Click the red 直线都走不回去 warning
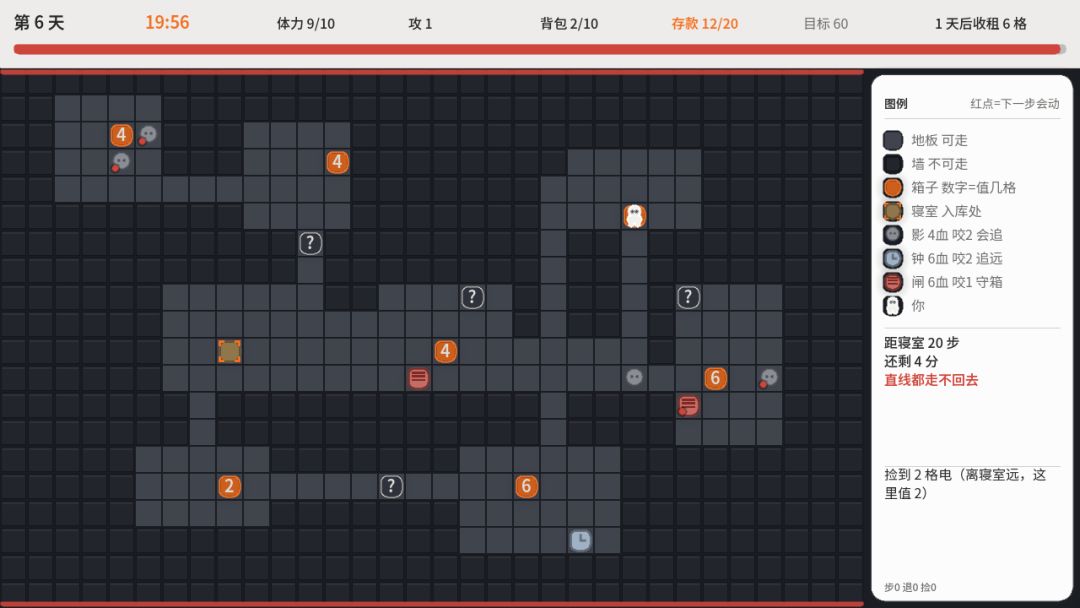Image resolution: width=1080 pixels, height=608 pixels. pos(931,380)
